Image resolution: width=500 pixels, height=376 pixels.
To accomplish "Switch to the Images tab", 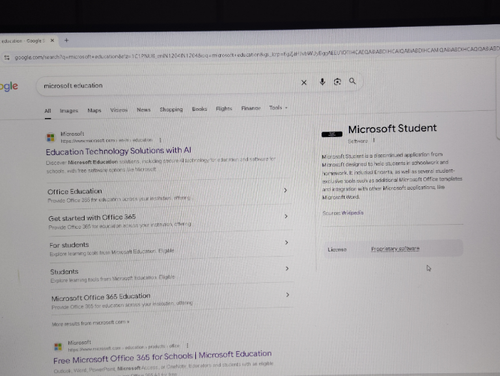I will (x=69, y=111).
